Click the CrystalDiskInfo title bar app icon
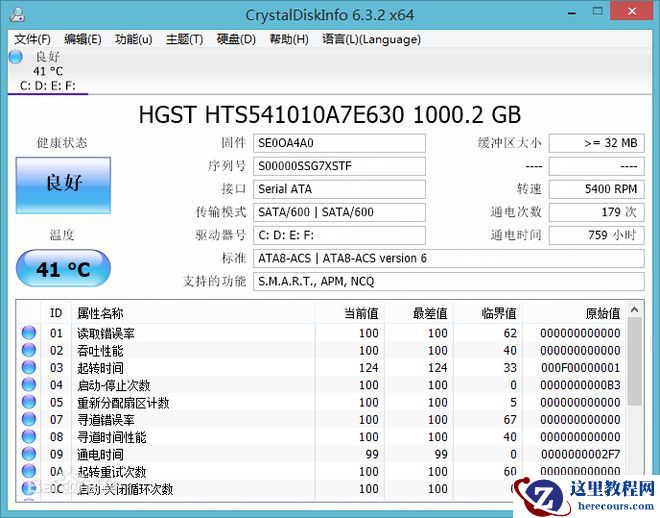 17,14
